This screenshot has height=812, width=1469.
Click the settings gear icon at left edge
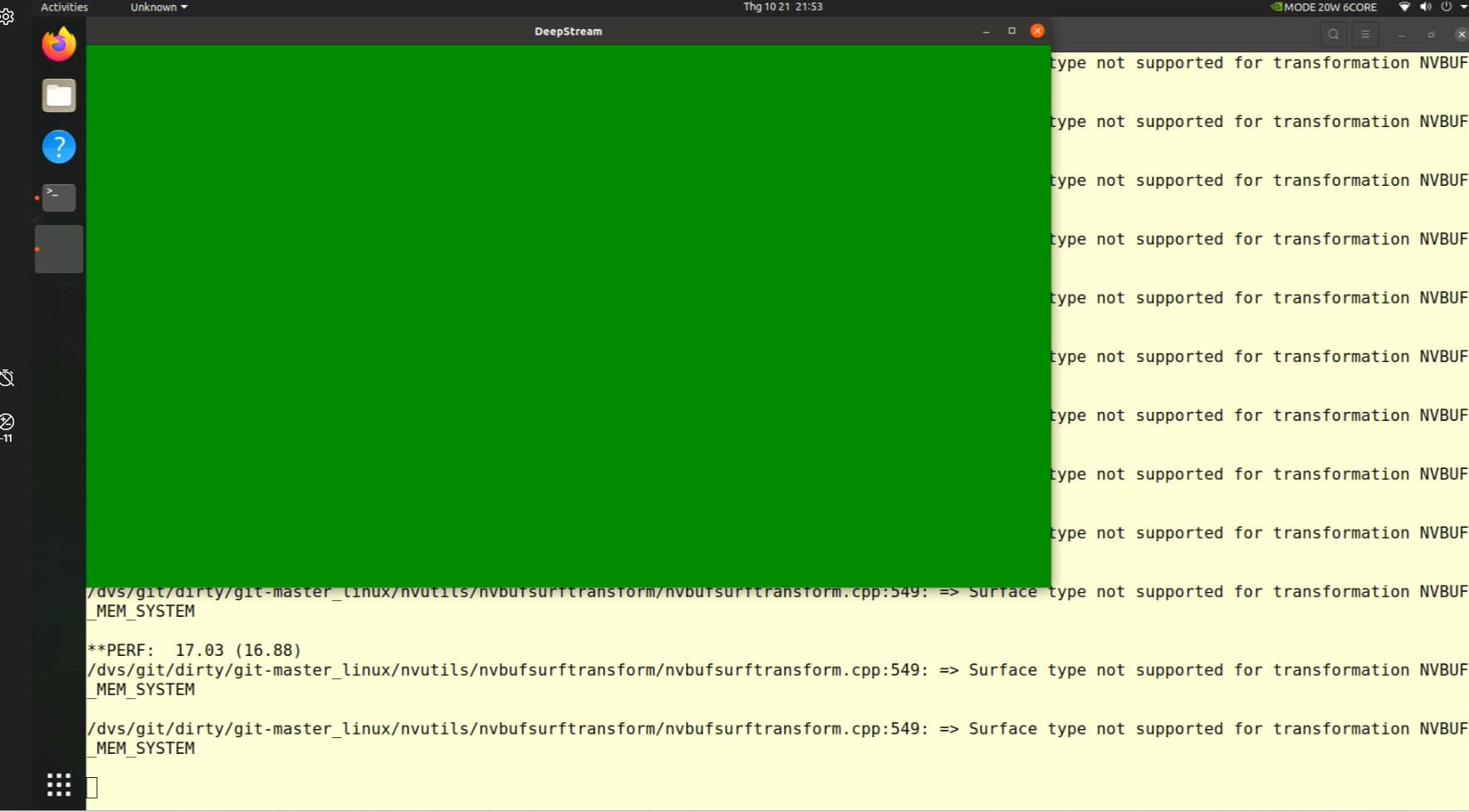tap(7, 17)
